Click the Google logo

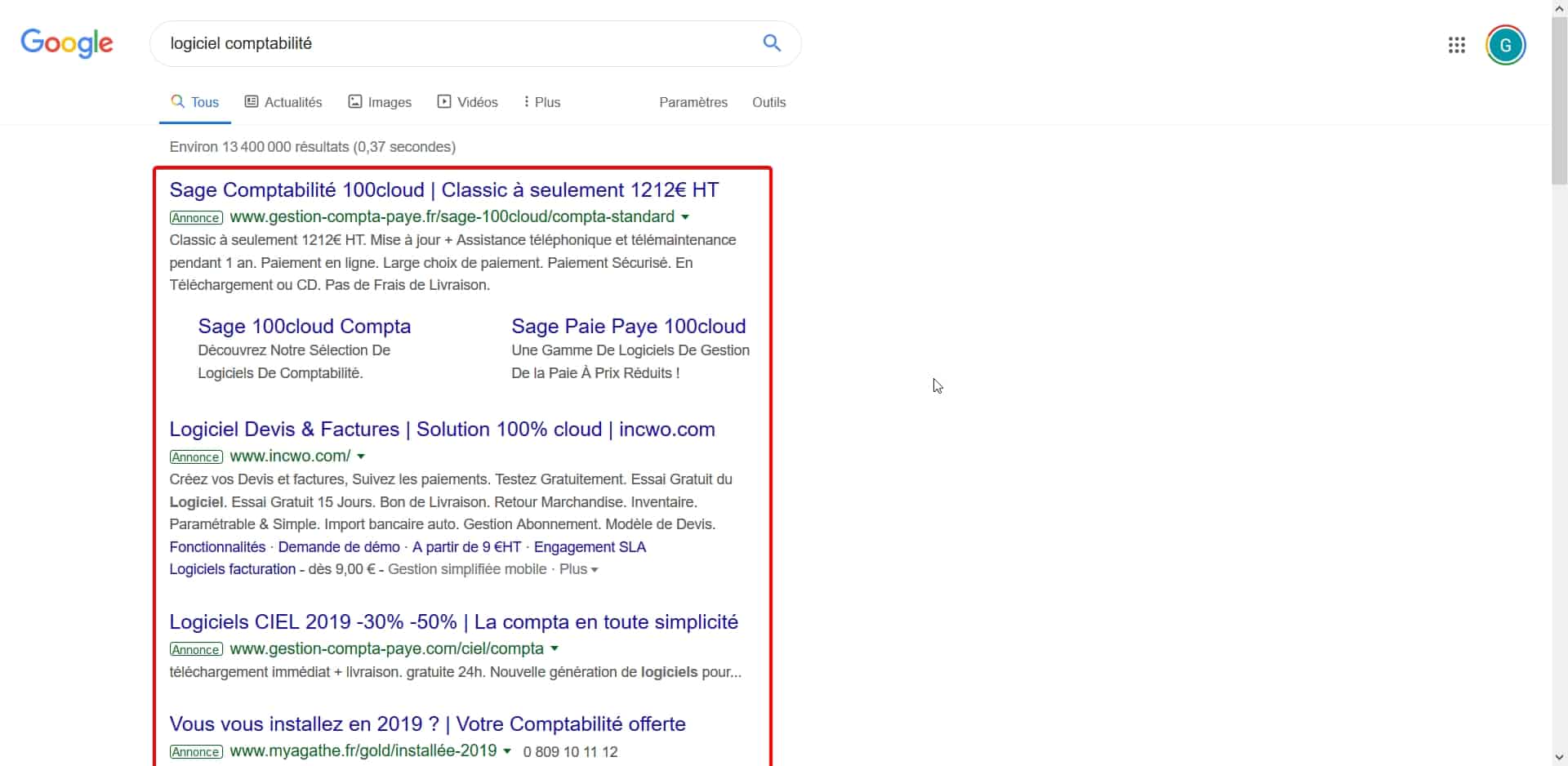(67, 43)
